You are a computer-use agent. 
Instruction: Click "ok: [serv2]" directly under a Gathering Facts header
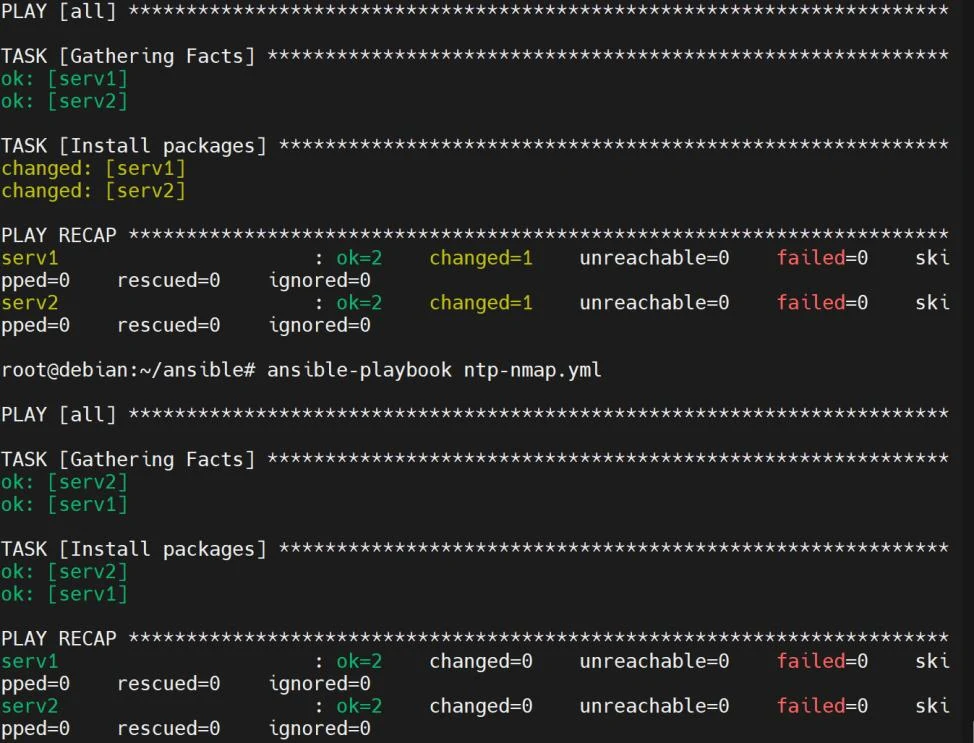(65, 482)
